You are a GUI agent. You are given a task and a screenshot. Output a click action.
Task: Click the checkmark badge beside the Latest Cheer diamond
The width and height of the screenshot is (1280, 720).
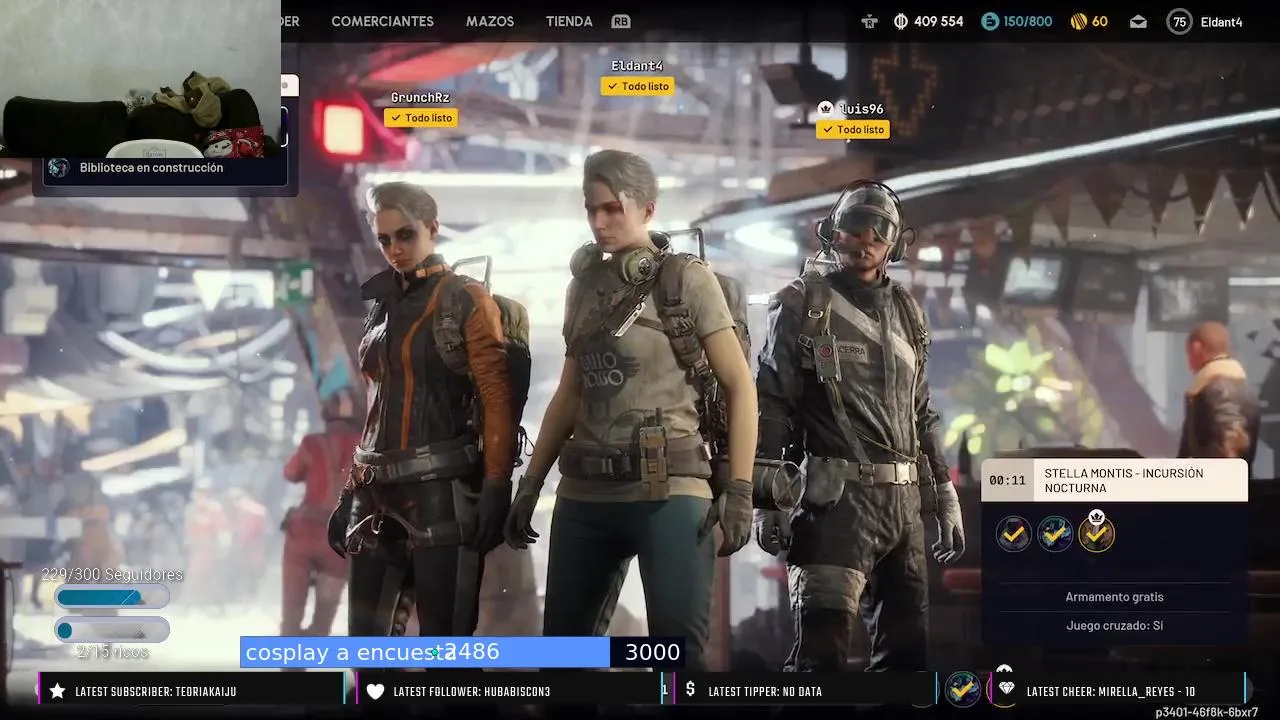tap(963, 688)
